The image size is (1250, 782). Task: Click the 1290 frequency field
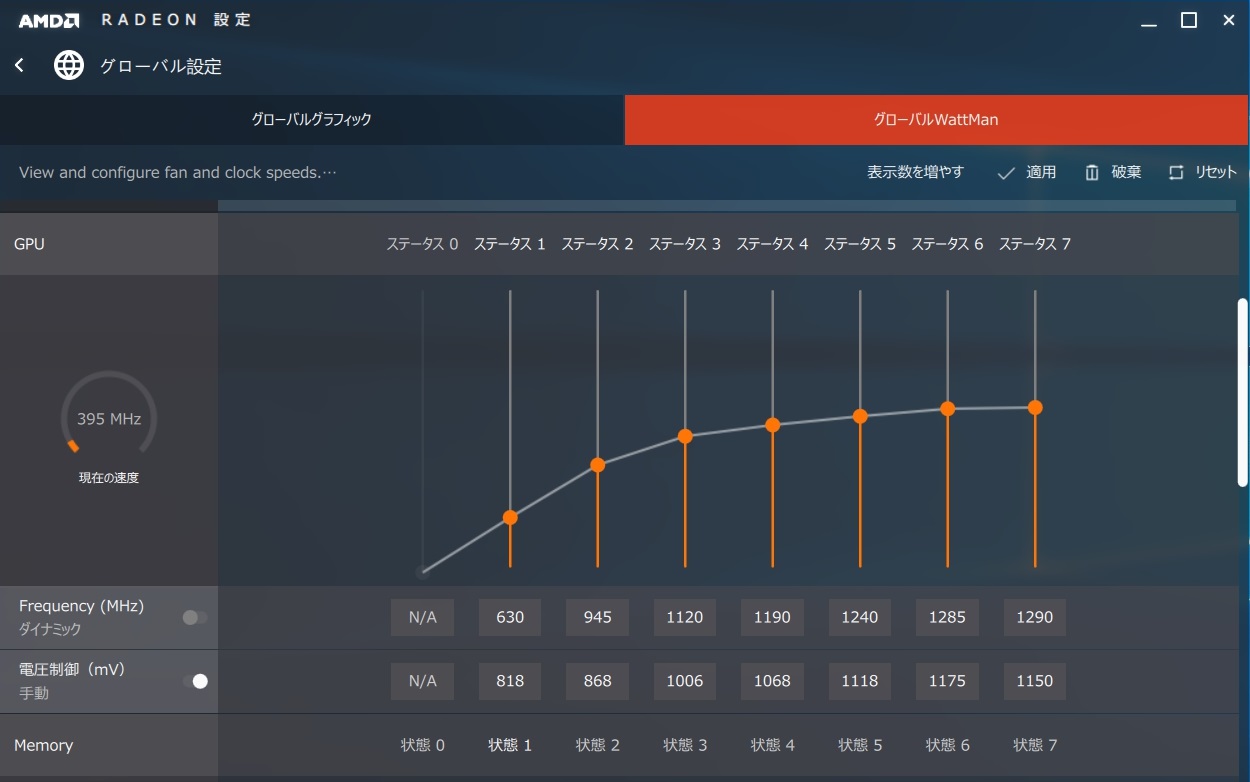(x=1035, y=617)
